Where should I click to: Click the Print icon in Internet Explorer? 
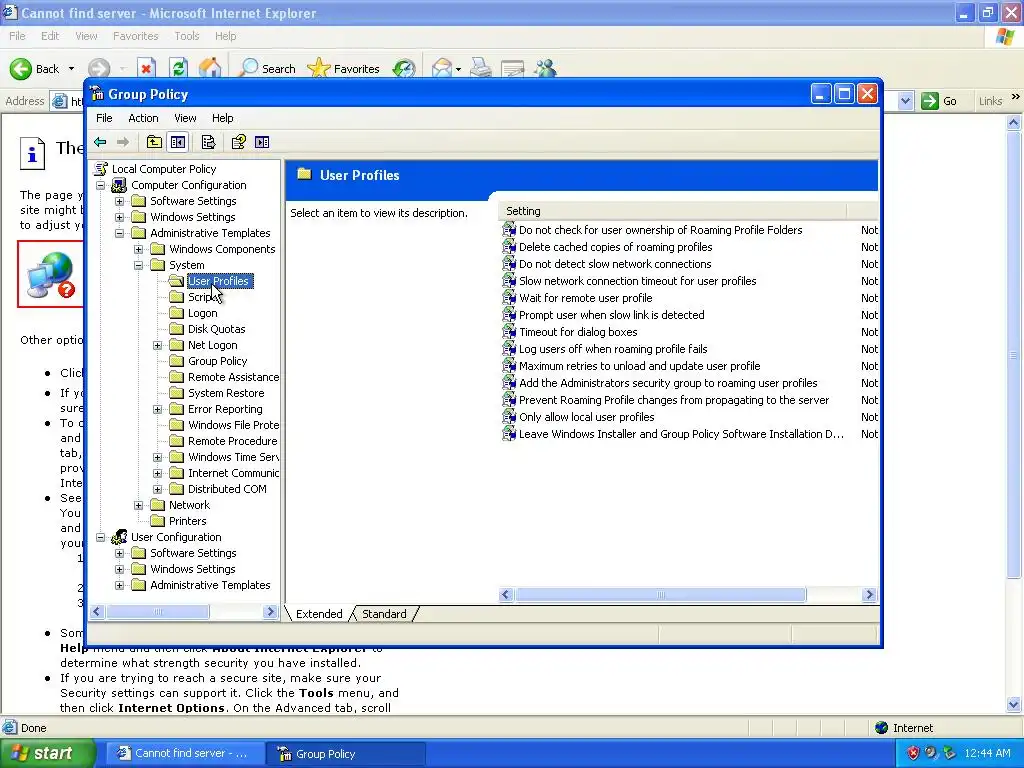click(x=481, y=69)
